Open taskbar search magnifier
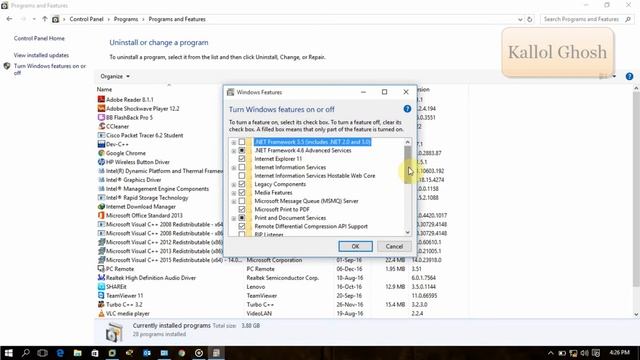This screenshot has width=640, height=360. pyautogui.click(x=25, y=353)
